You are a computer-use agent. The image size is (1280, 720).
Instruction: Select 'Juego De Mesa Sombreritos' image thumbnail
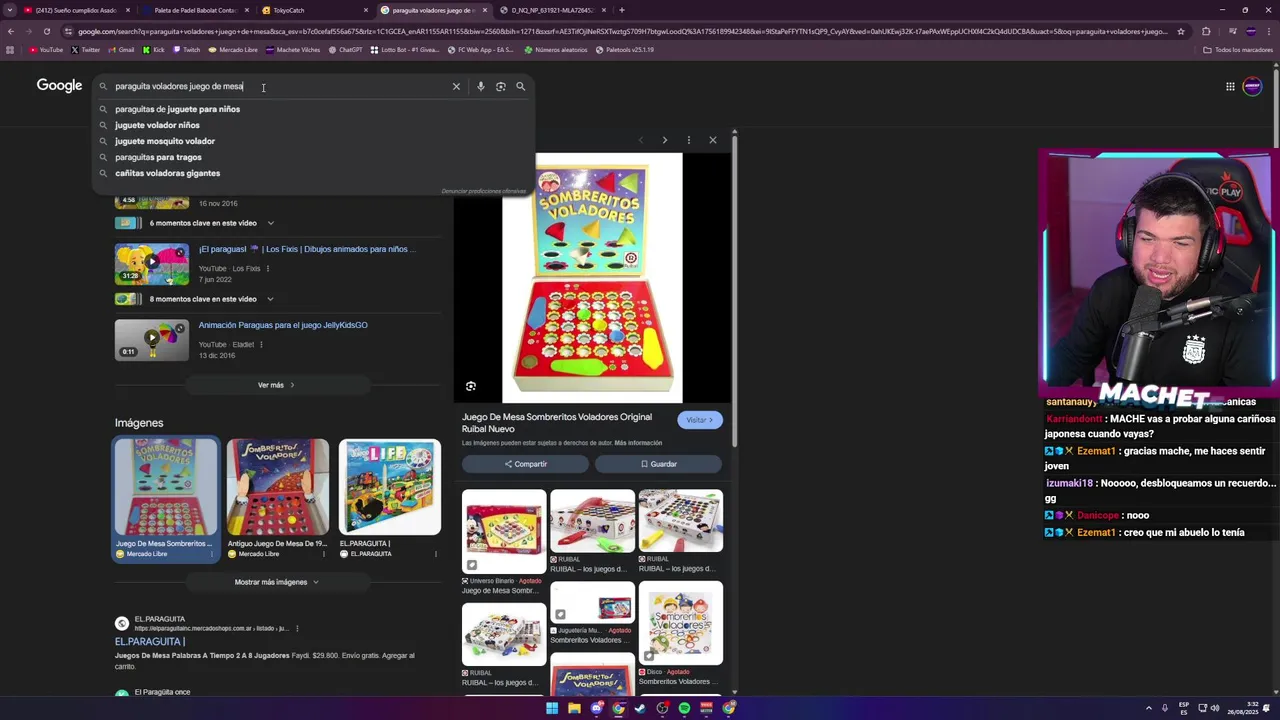click(x=165, y=488)
